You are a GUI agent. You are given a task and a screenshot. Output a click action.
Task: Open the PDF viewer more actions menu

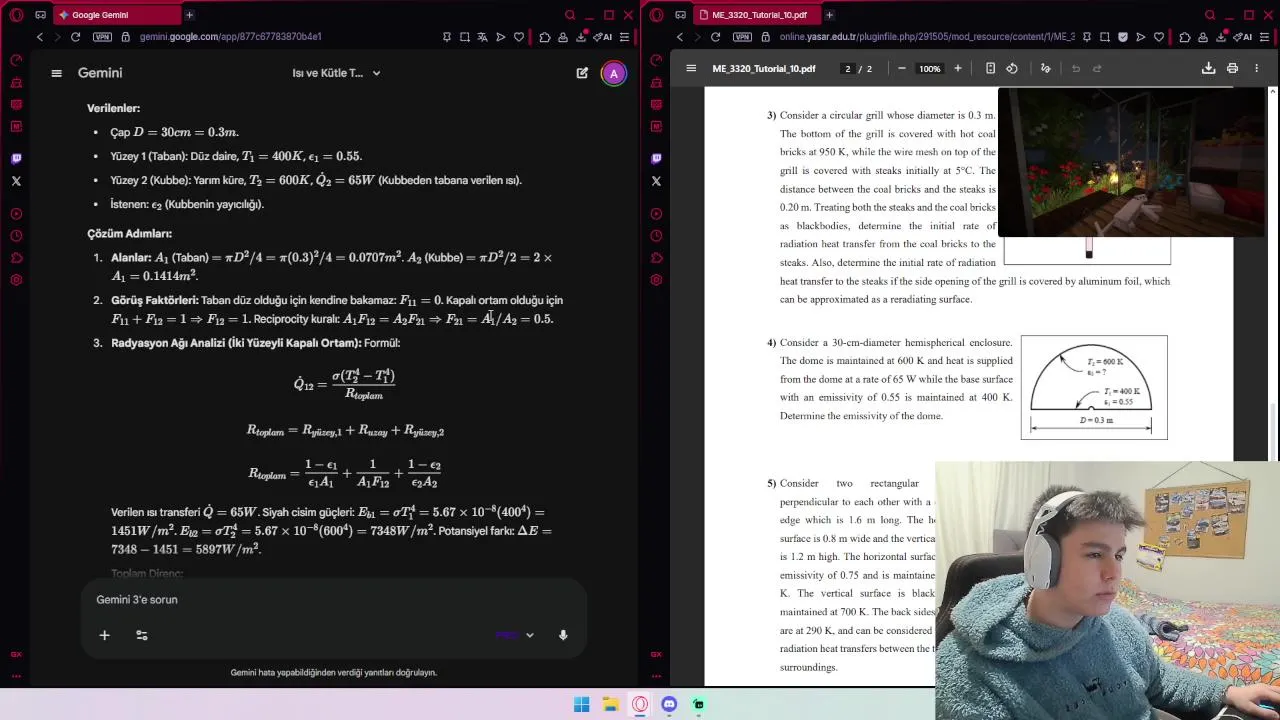coord(1256,68)
